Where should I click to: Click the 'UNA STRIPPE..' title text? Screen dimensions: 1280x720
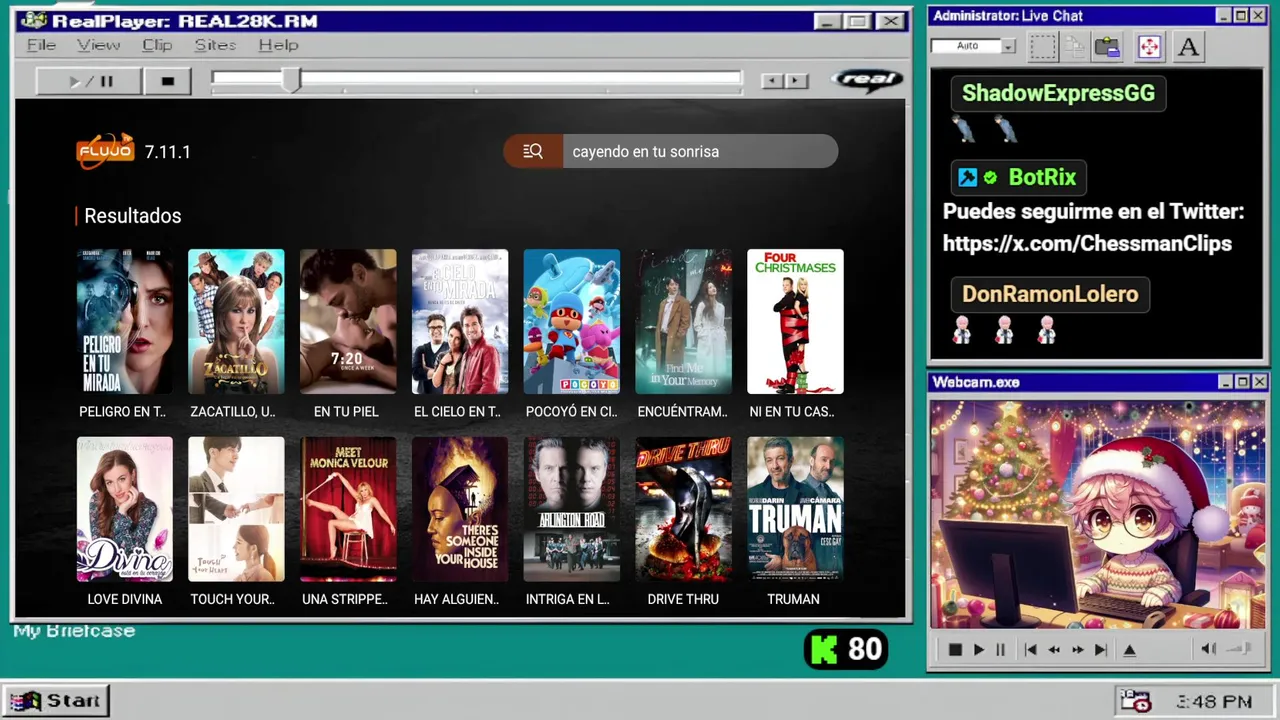(345, 599)
